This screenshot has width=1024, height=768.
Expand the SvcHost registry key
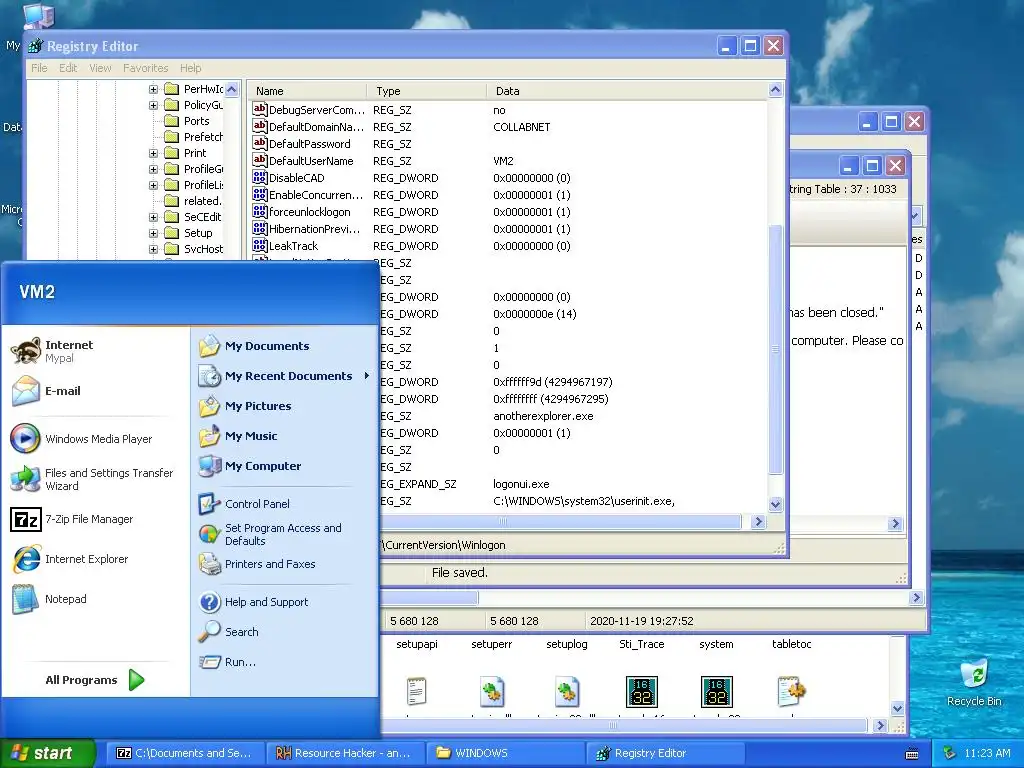point(153,249)
